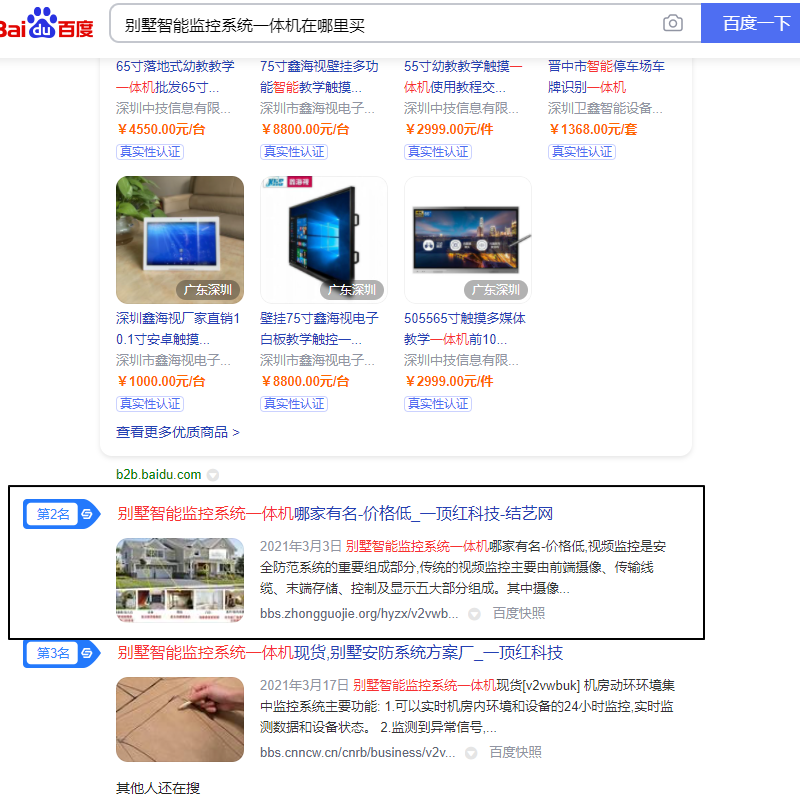Open 百度快照 for the cnncw.cn result
Image resolution: width=800 pixels, height=800 pixels.
tap(515, 753)
